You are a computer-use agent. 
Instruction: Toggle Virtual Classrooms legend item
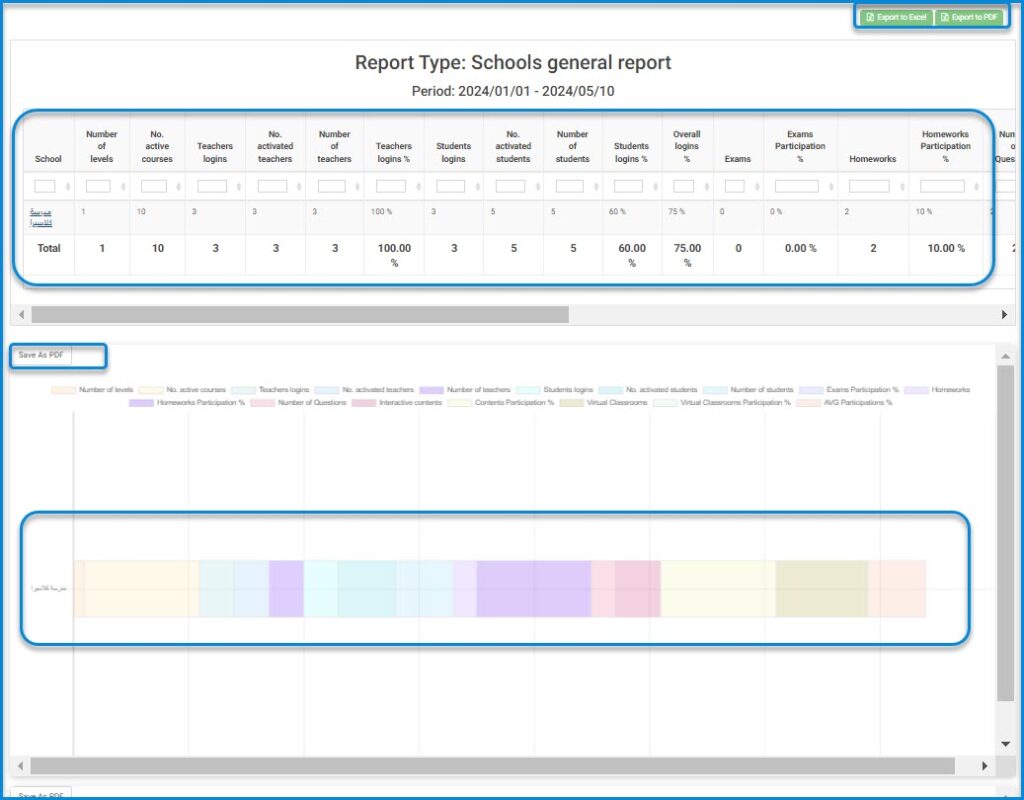coord(603,403)
